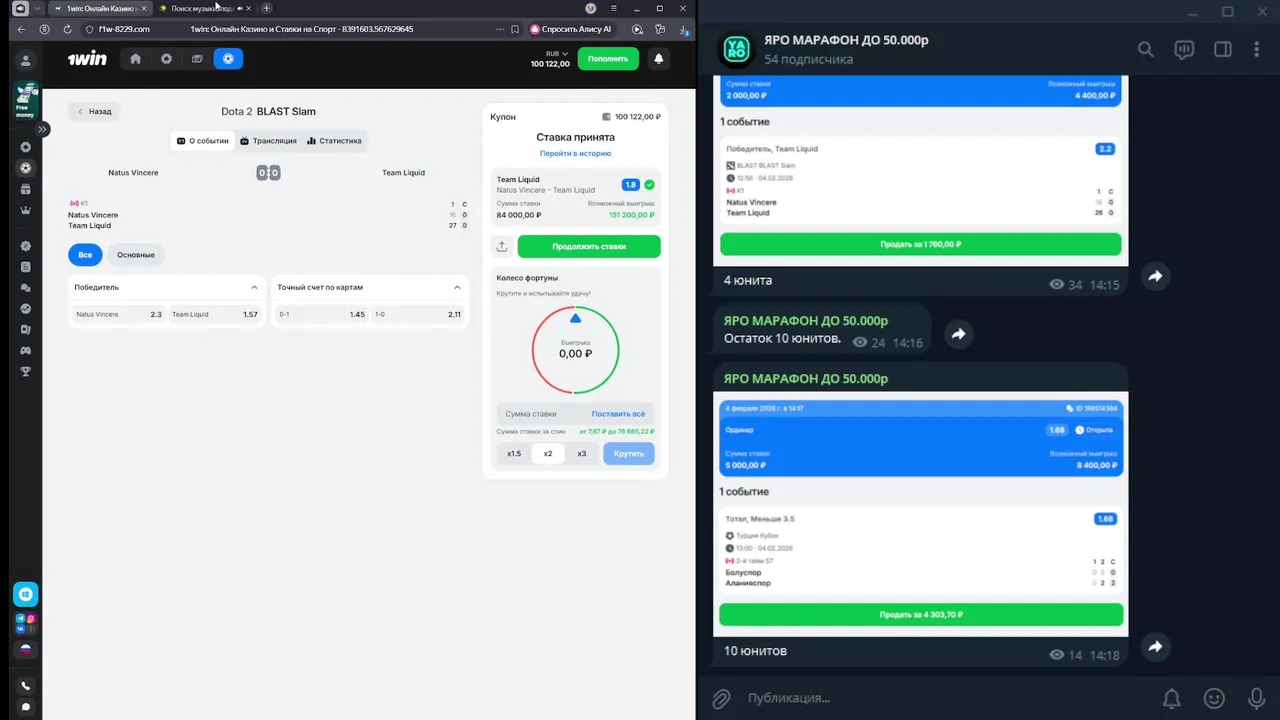Image resolution: width=1280 pixels, height=720 pixels.
Task: Open the user profile avatar in 1win sidebar
Action: (26, 61)
